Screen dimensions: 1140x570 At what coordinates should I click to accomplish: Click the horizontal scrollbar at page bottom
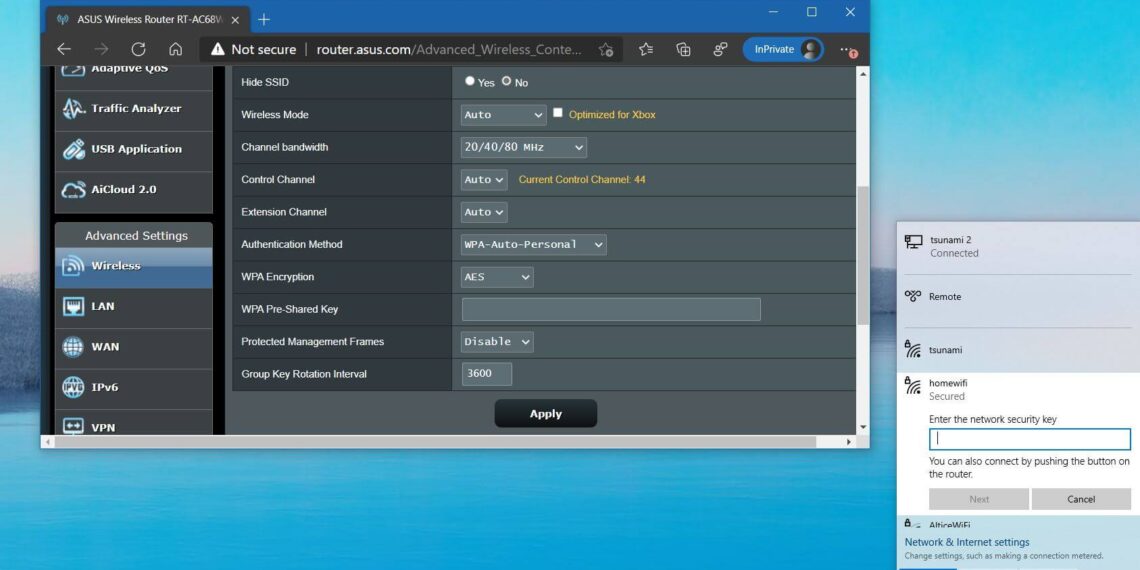click(x=436, y=441)
